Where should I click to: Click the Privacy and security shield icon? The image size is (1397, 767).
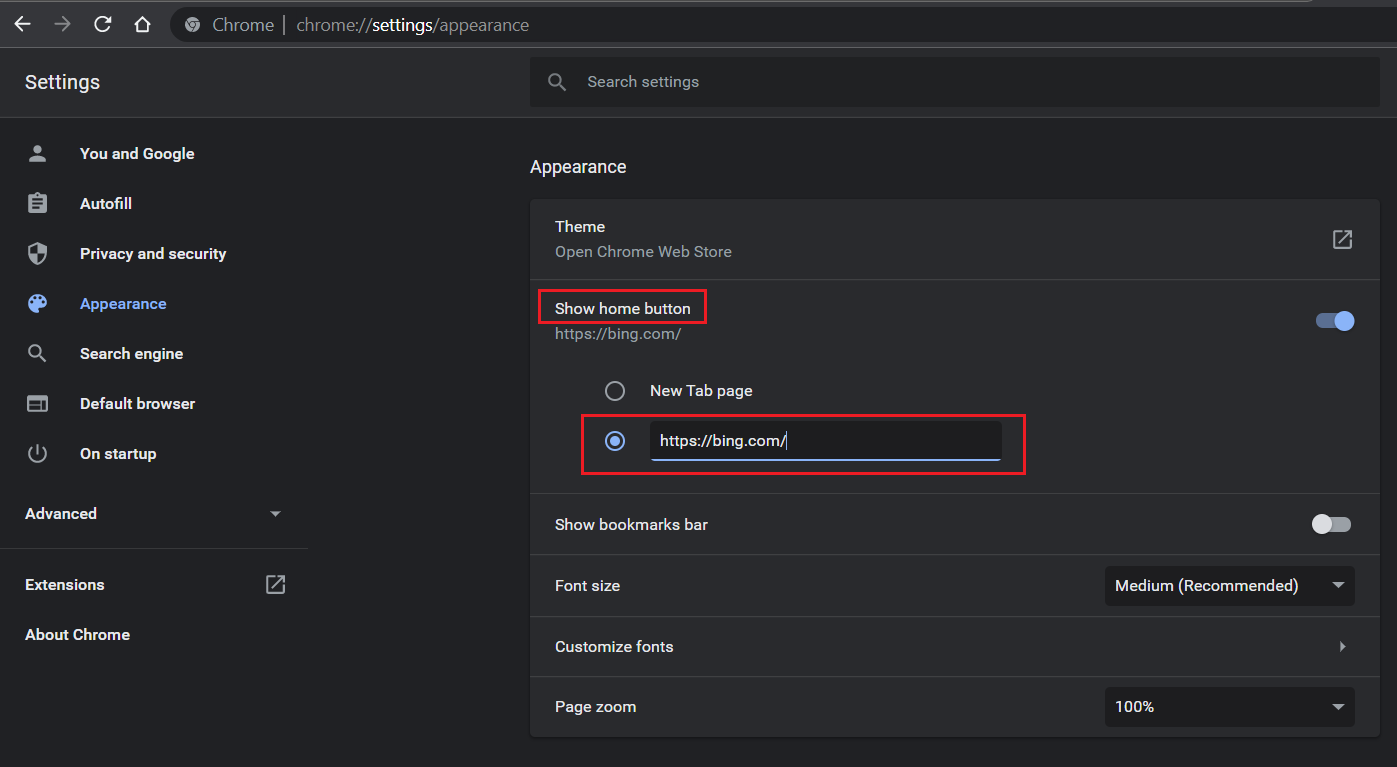point(37,253)
